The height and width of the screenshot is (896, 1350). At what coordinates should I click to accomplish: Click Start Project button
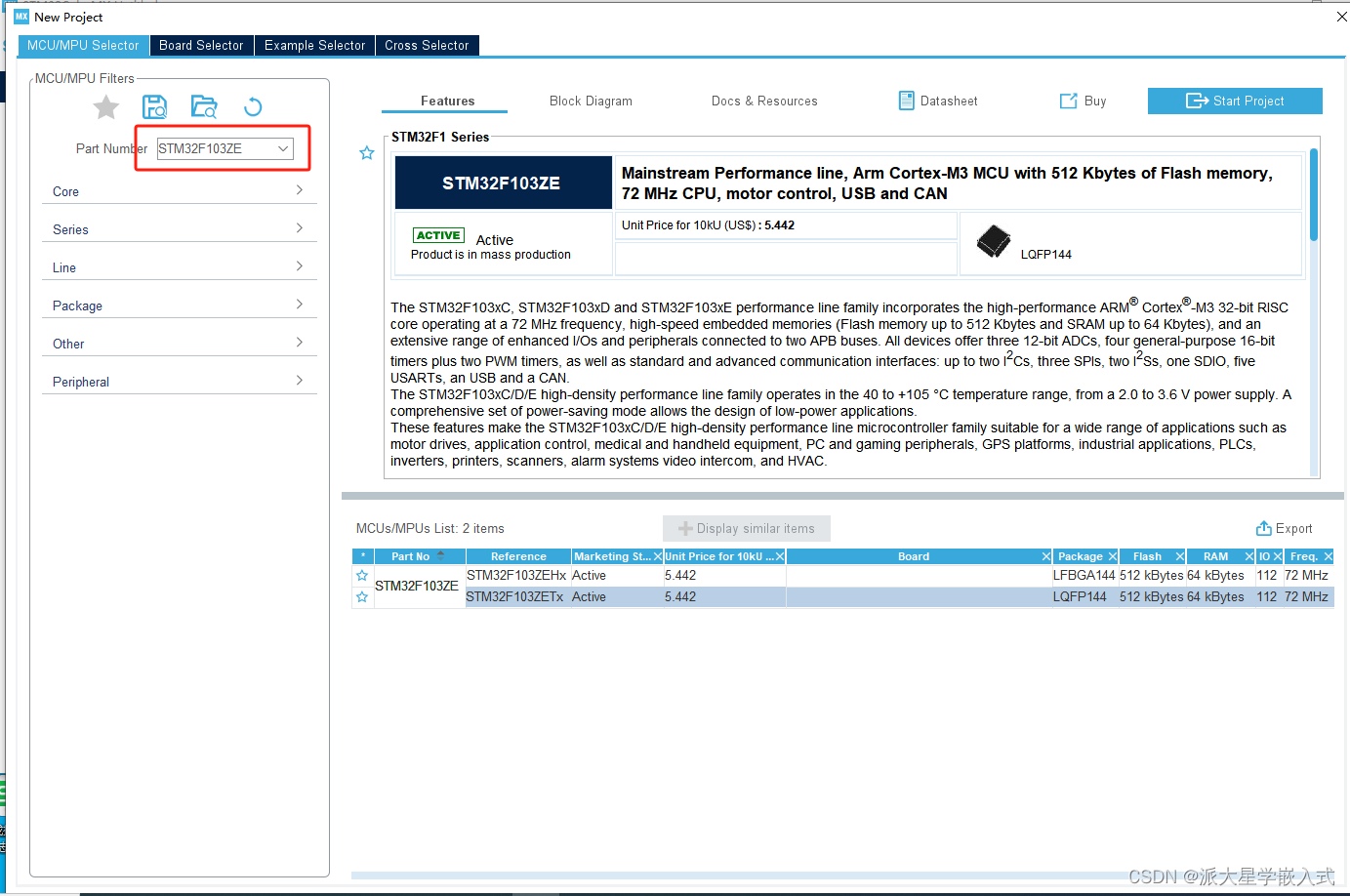1235,101
